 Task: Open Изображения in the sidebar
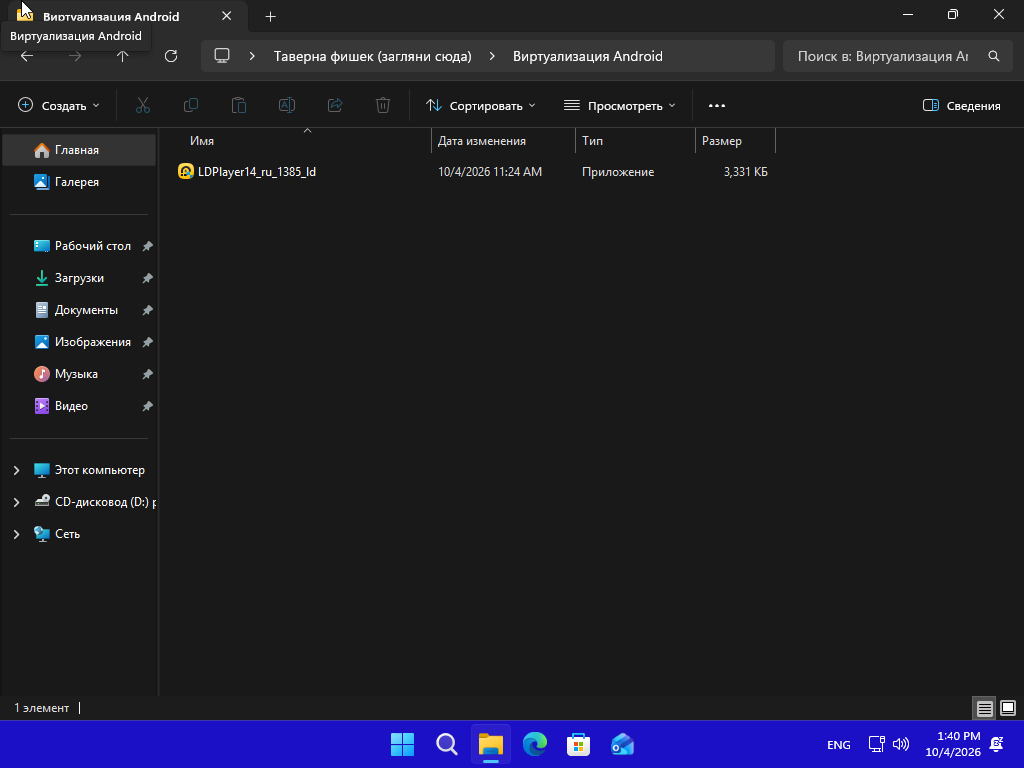(79, 342)
